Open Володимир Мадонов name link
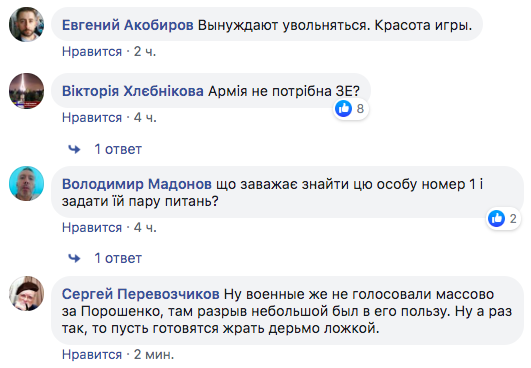531x368 pixels. pos(137,184)
